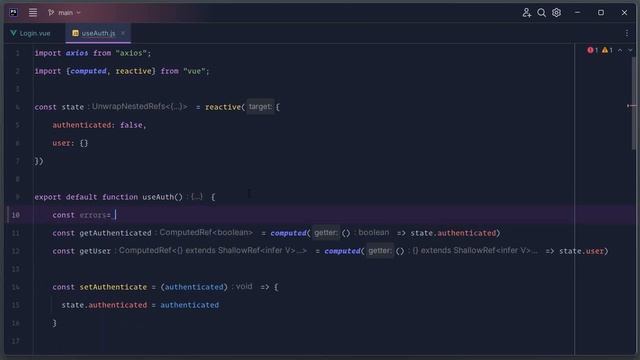Click ': void' return type hint
The width and height of the screenshot is (640, 360).
point(242,287)
